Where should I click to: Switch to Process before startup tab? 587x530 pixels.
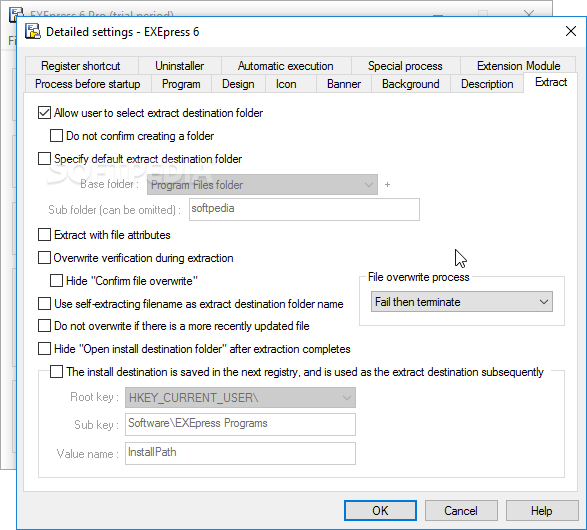[88, 84]
